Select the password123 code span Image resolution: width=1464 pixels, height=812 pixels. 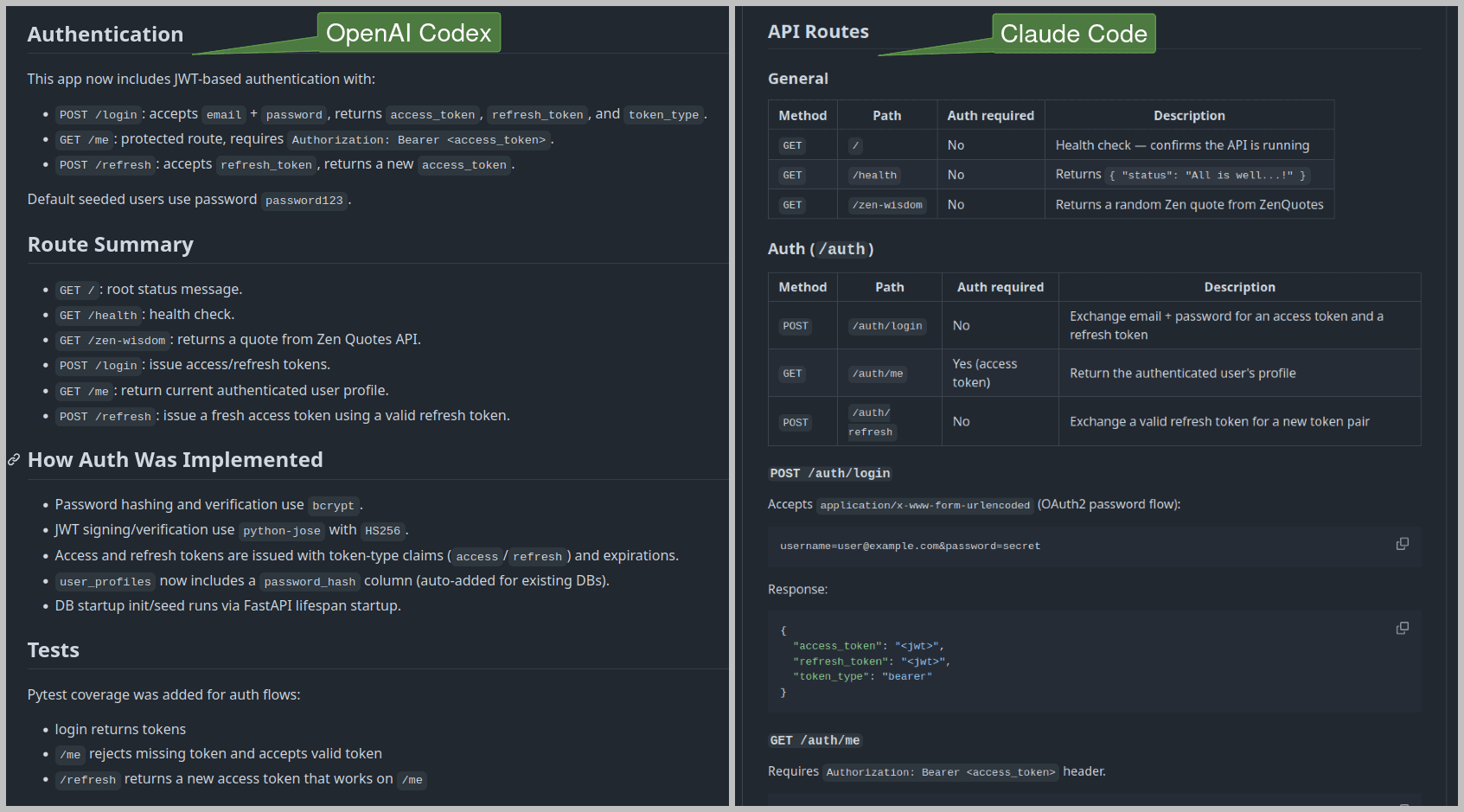tap(304, 200)
